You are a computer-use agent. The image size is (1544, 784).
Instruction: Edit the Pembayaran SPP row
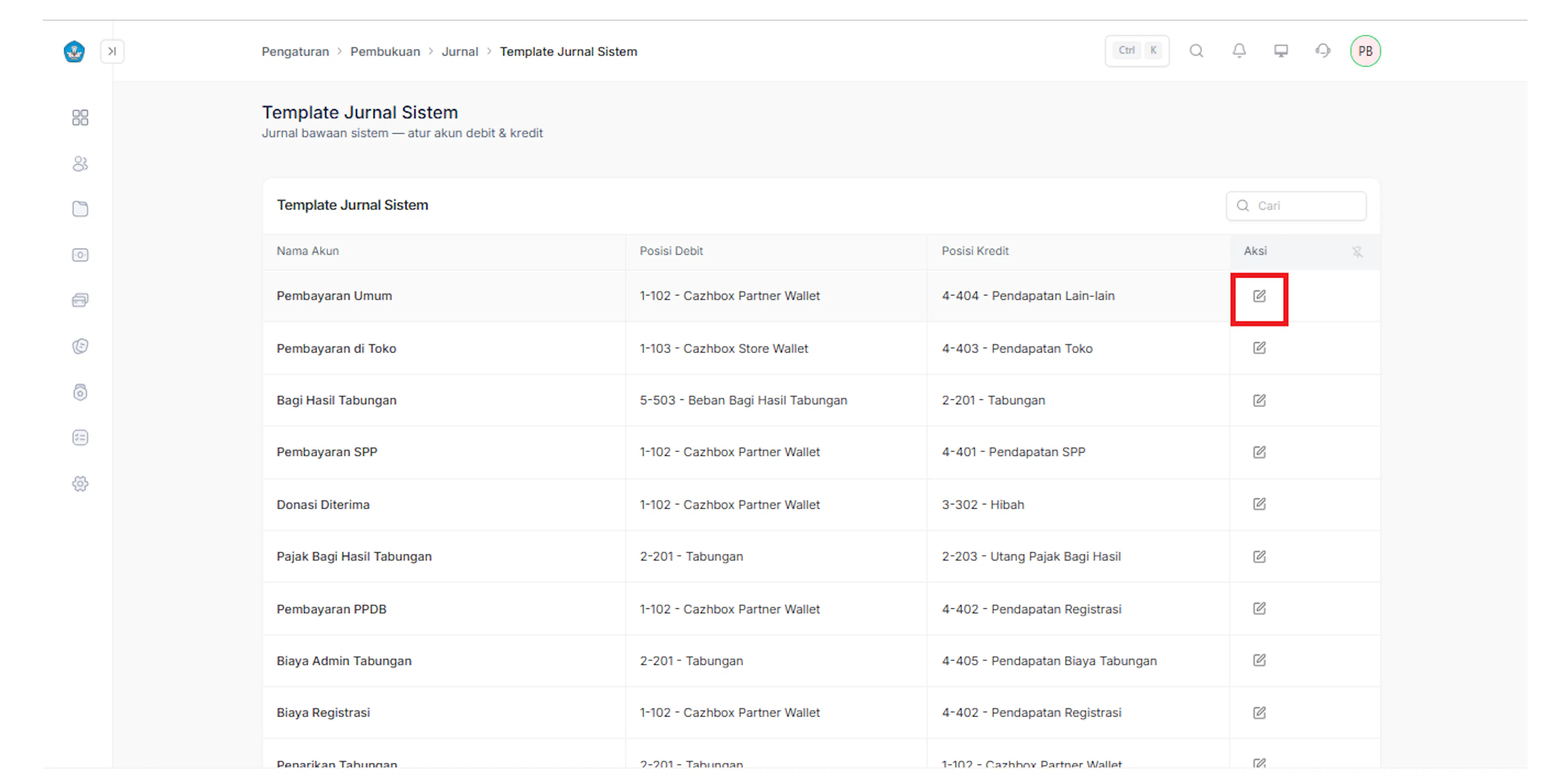tap(1259, 452)
